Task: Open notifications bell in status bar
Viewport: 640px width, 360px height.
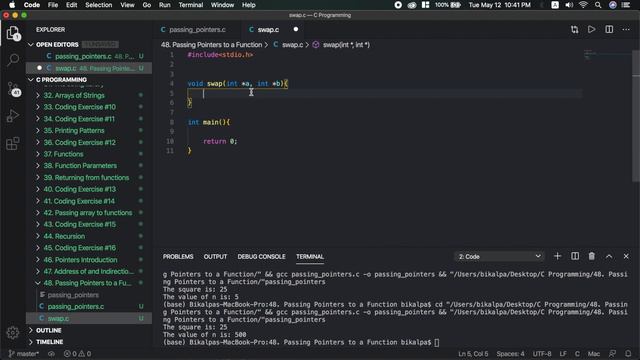Action: point(628,354)
